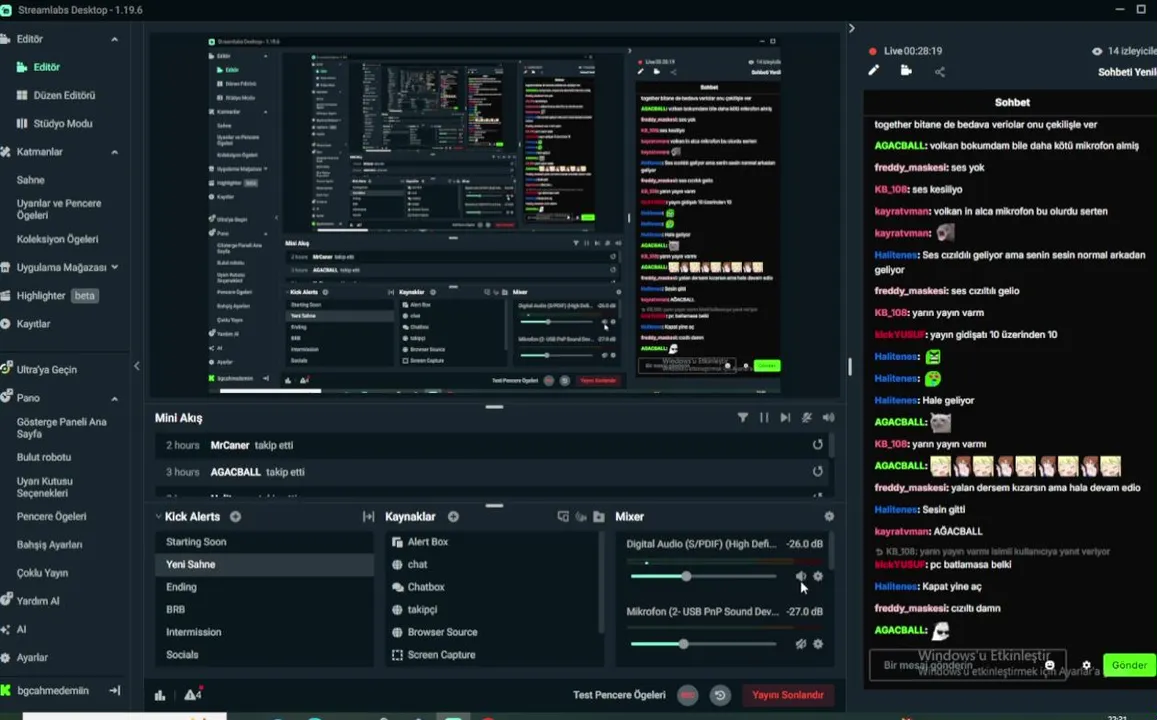This screenshot has height=720, width=1157.
Task: Open Bulut robotu in sidebar
Action: (x=44, y=457)
